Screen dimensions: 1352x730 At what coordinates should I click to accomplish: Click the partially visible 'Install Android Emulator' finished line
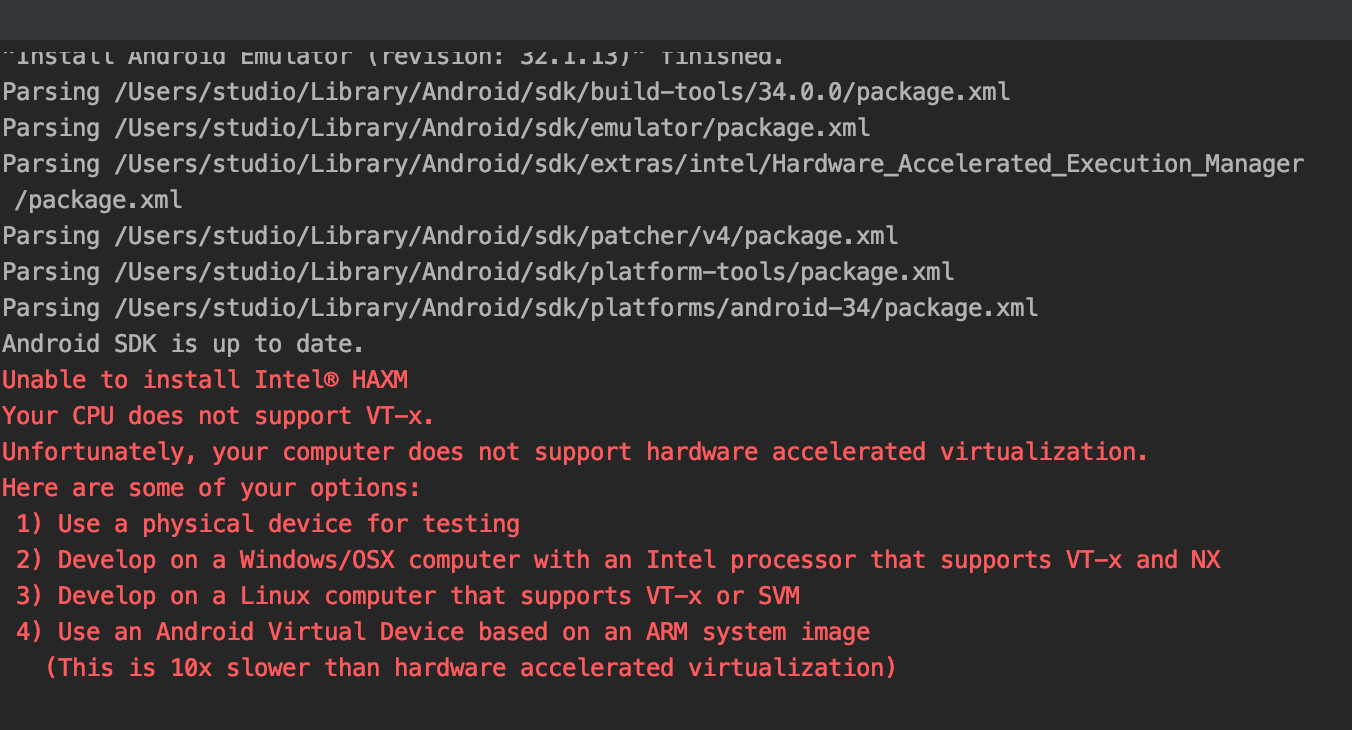393,56
